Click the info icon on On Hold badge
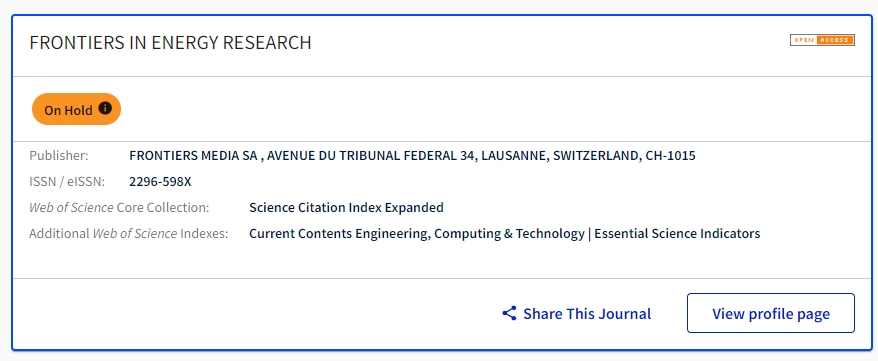 [105, 108]
